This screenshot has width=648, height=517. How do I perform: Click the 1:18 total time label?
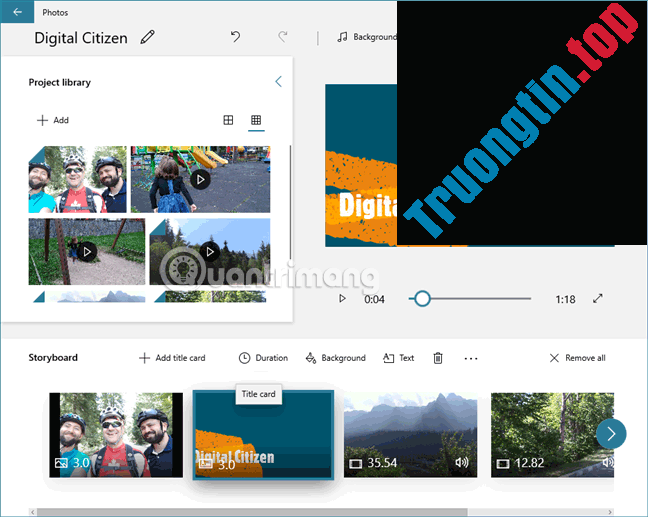[x=565, y=299]
